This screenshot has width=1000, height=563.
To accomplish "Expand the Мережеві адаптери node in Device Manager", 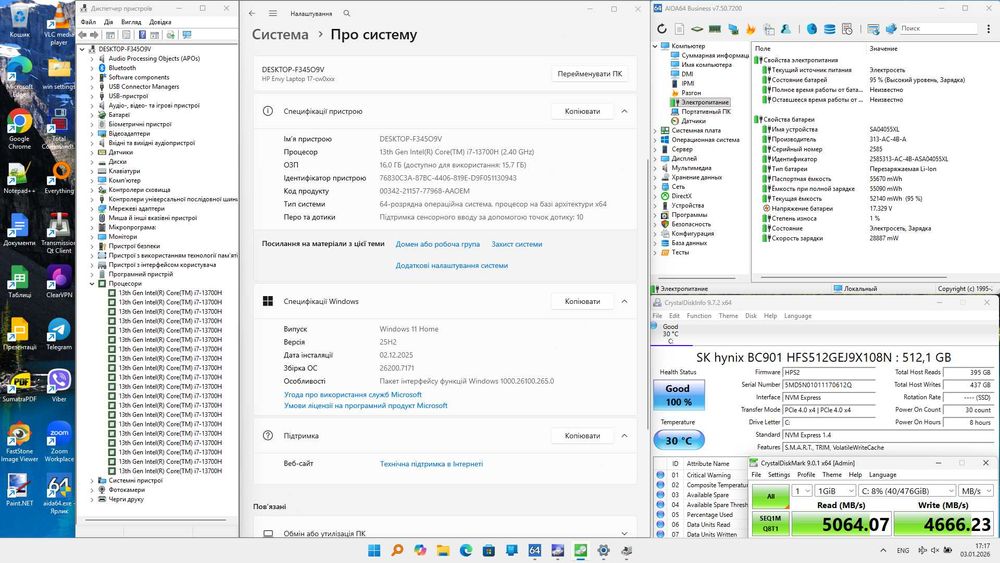I will tap(92, 208).
